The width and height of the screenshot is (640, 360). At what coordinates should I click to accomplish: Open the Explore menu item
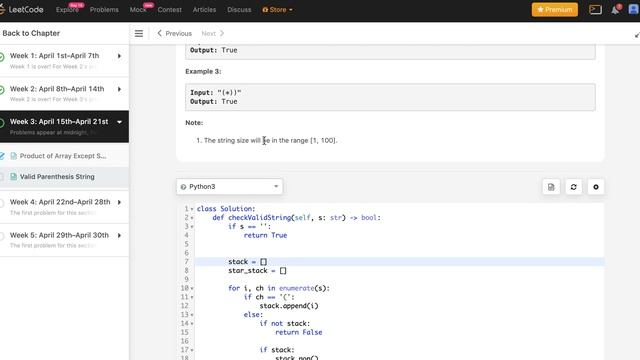[67, 9]
